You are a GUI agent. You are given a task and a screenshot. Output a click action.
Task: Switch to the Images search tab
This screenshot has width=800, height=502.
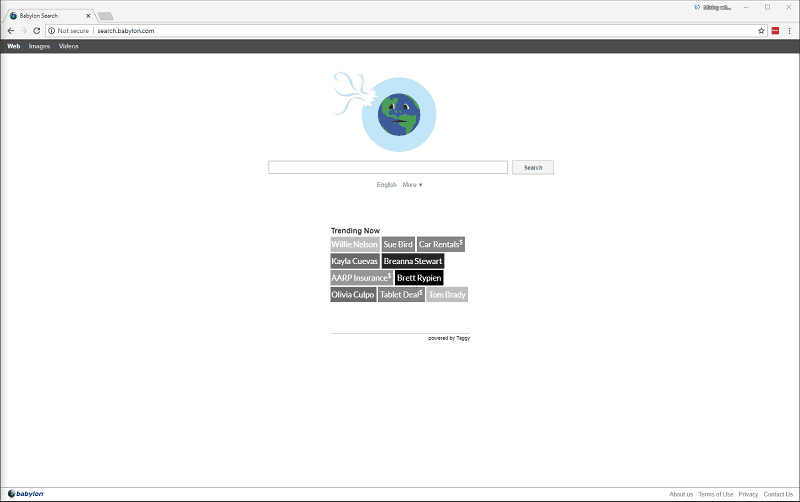tap(39, 46)
